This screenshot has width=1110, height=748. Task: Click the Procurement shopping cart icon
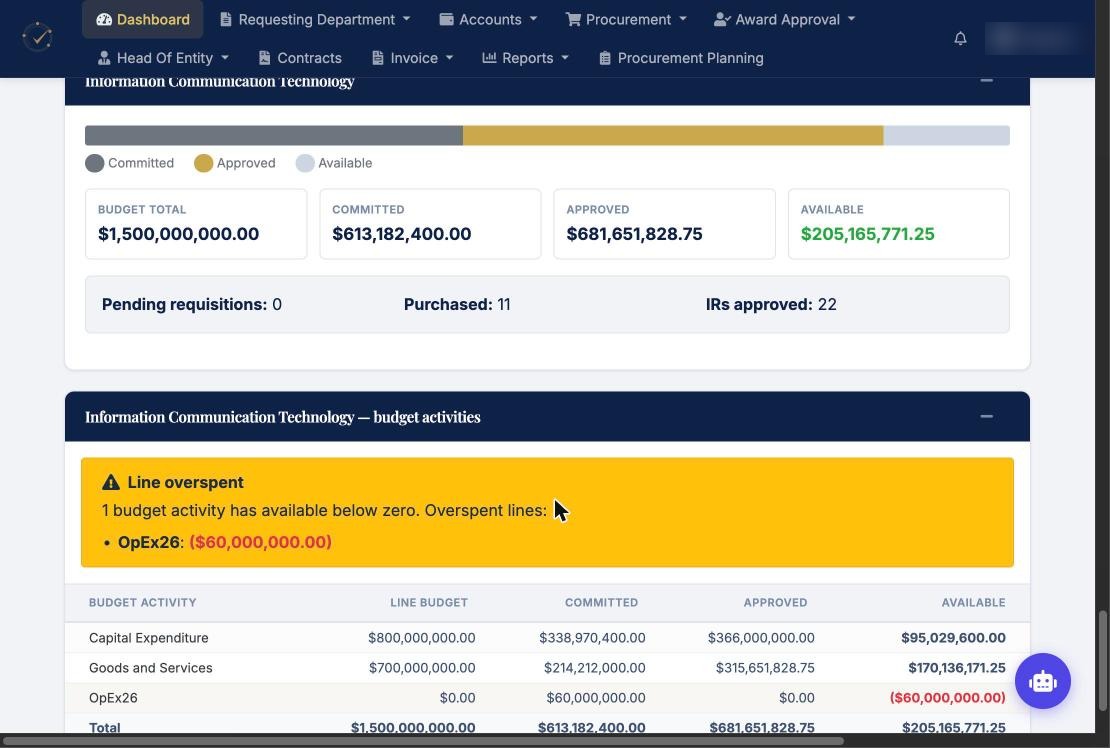pyautogui.click(x=573, y=19)
